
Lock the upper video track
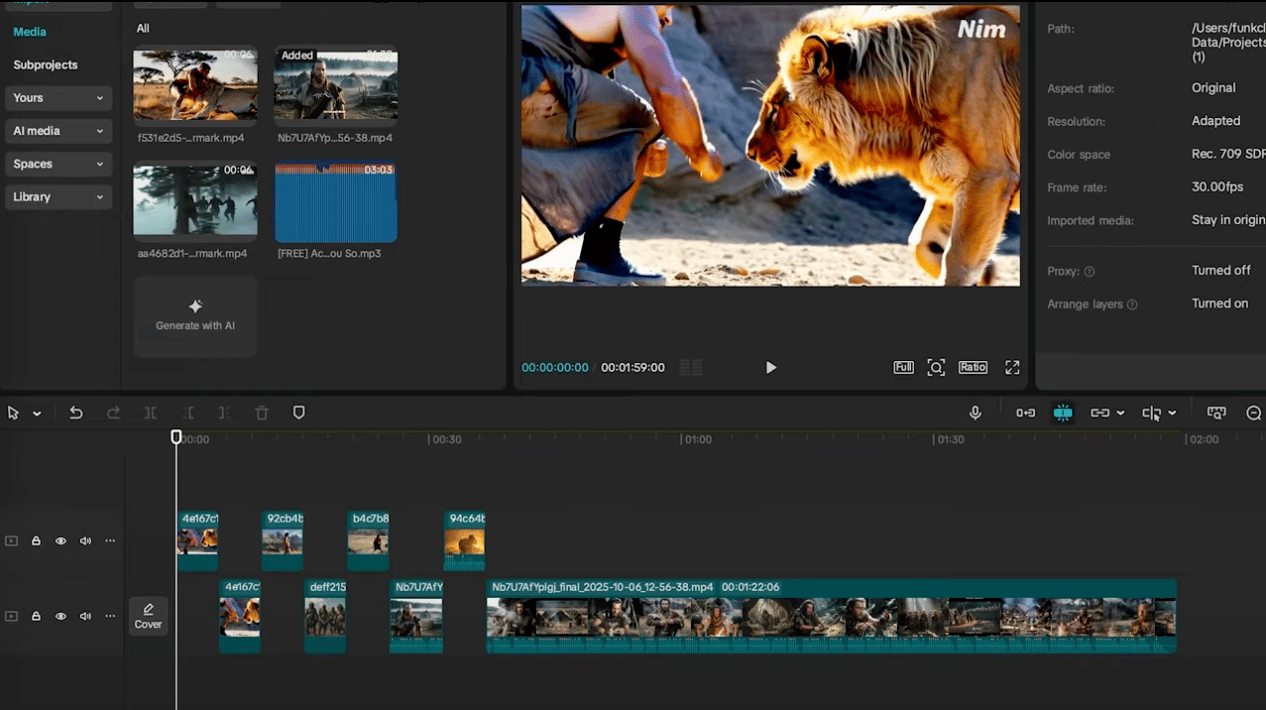click(x=36, y=541)
